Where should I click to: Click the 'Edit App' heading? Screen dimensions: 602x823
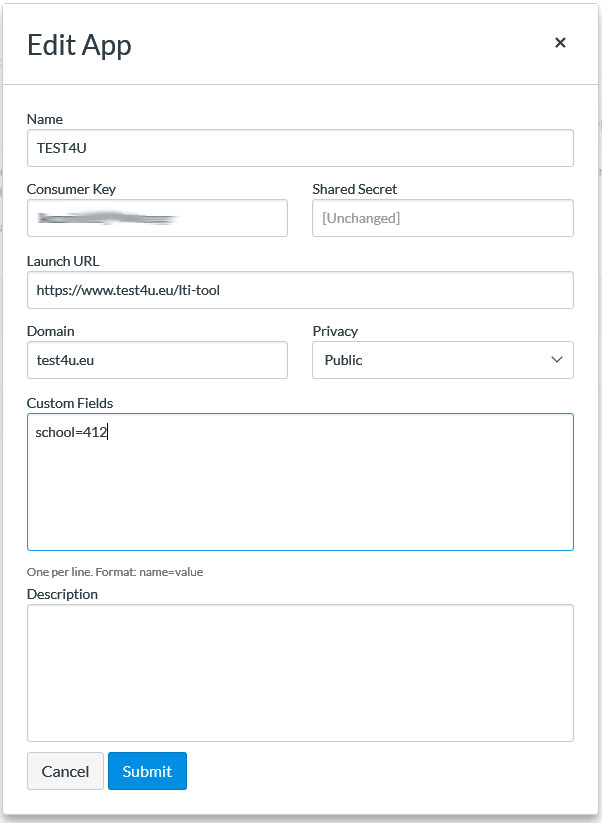point(79,46)
